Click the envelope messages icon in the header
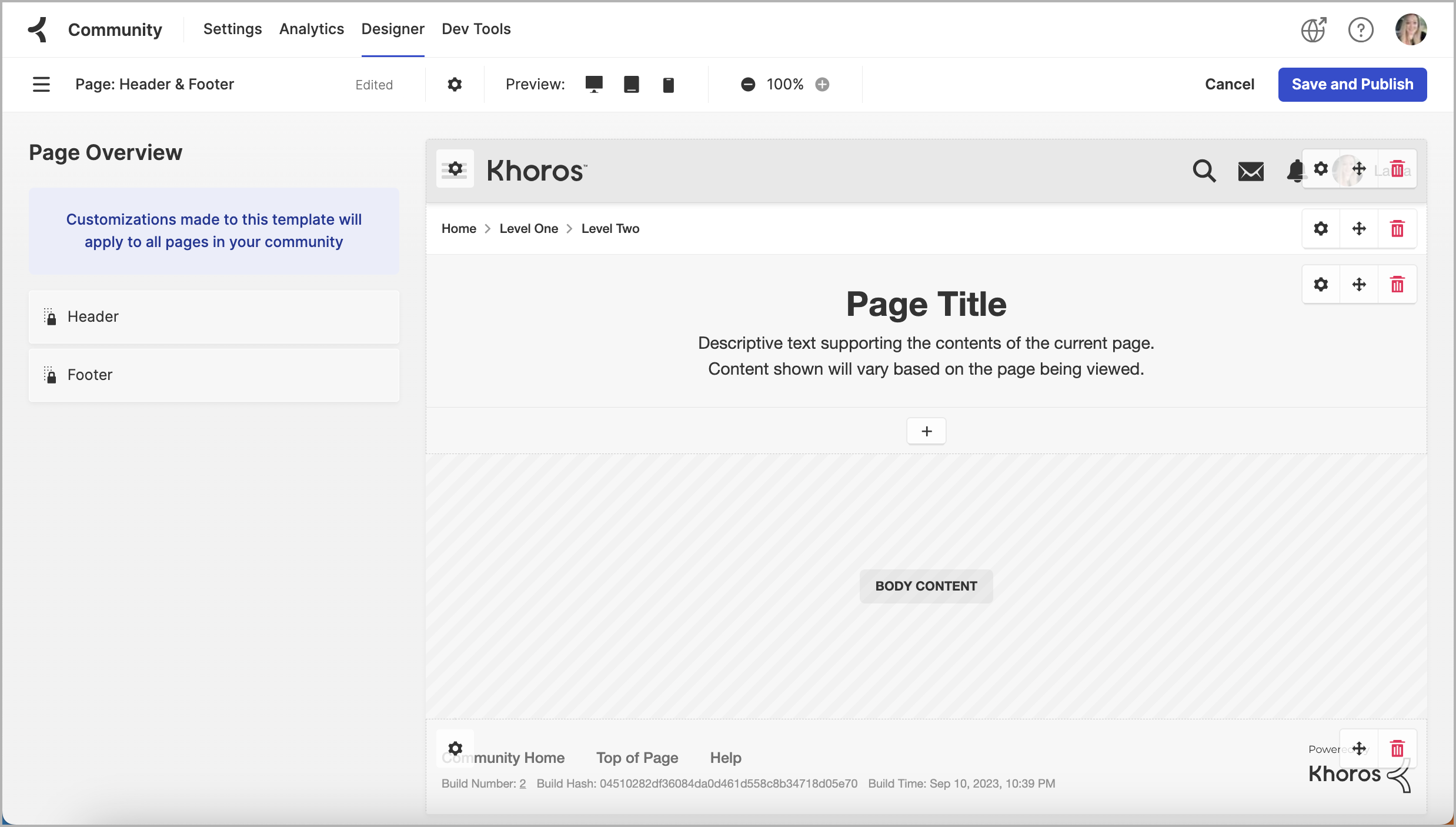Viewport: 1456px width, 827px height. point(1251,171)
